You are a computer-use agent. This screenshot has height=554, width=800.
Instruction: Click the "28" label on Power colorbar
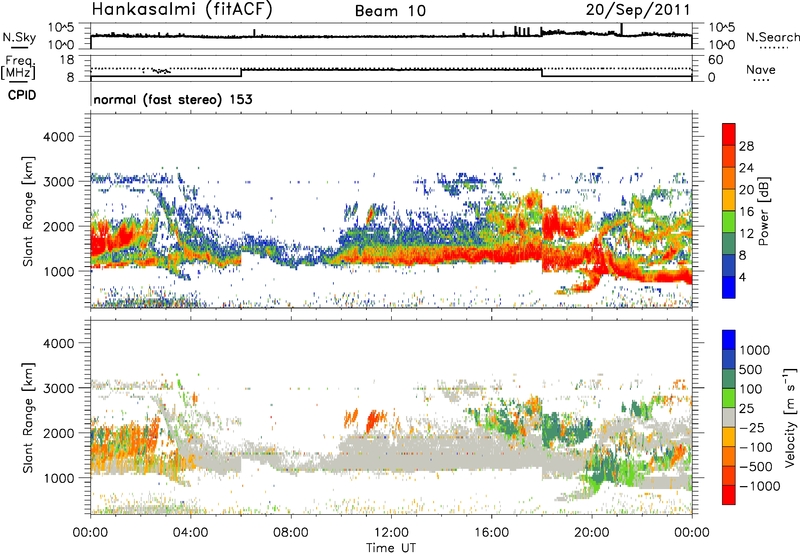point(746,146)
